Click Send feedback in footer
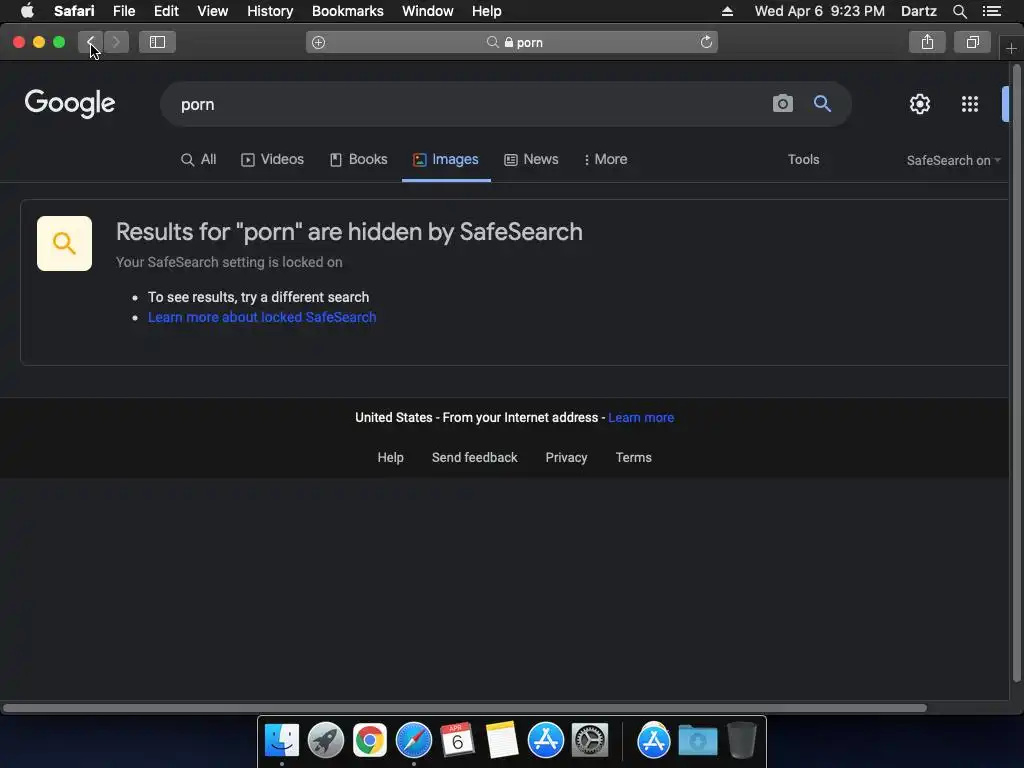 (x=475, y=458)
